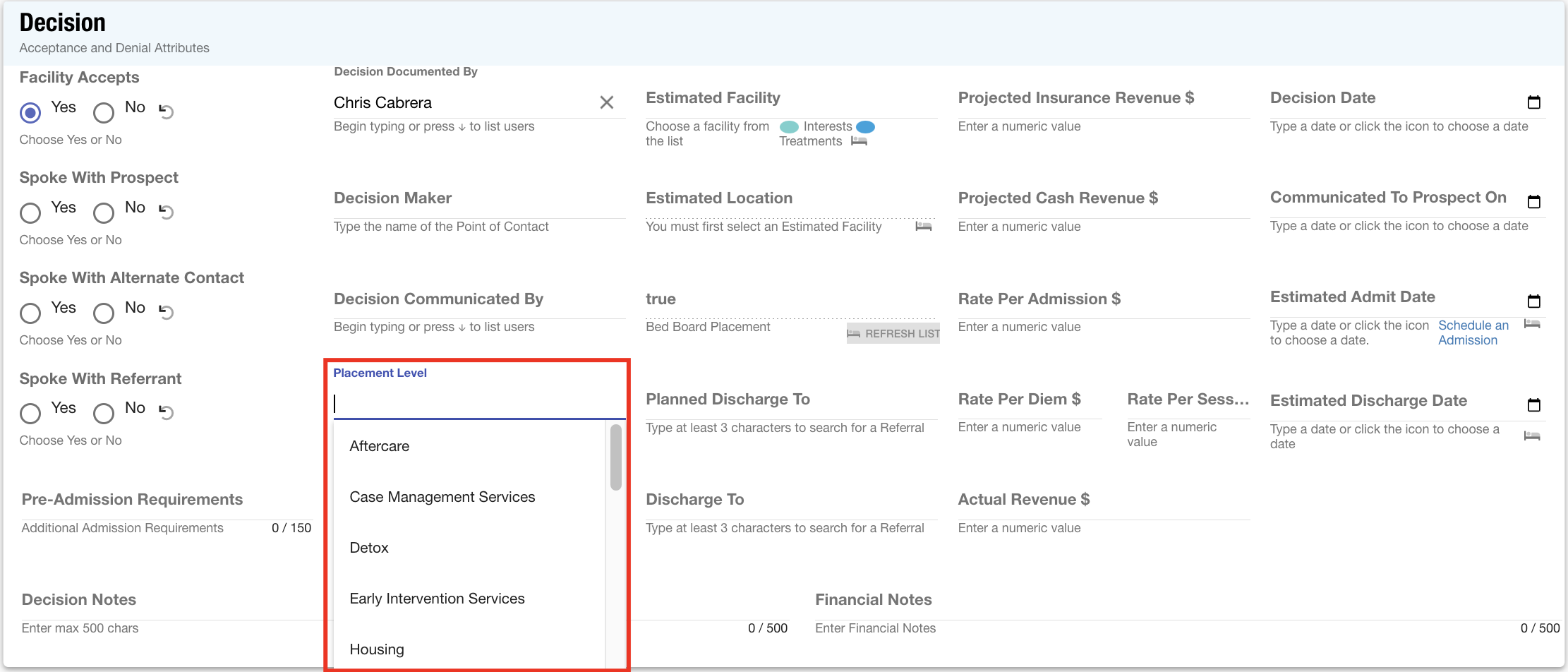
Task: Open the Schedule an Admission link
Action: coord(1473,332)
